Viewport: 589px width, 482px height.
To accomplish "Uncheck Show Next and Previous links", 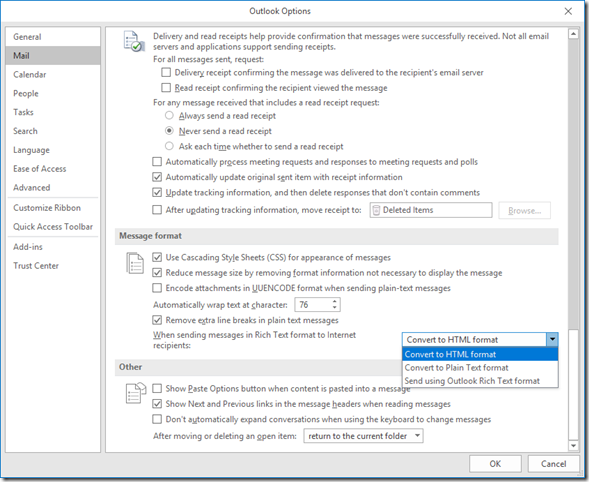I will tap(157, 404).
